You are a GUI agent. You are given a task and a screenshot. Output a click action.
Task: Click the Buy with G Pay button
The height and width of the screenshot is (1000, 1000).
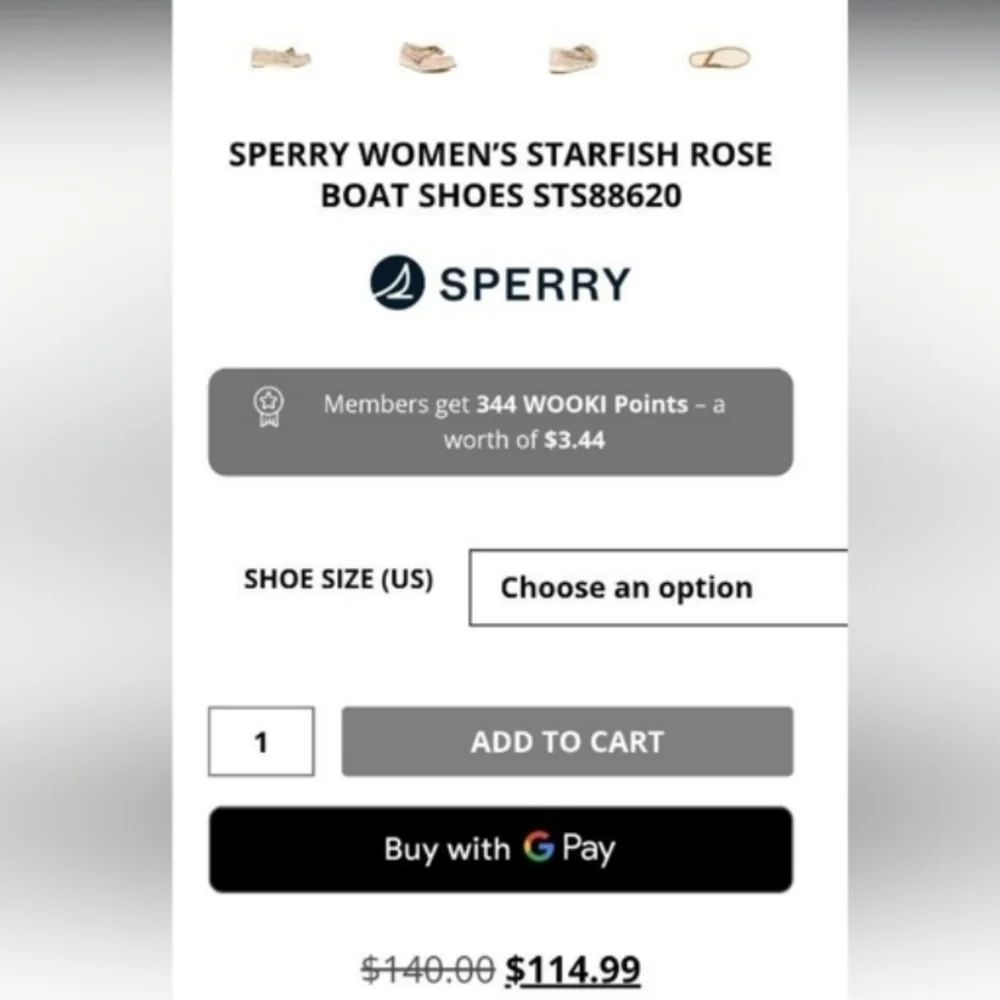(500, 849)
